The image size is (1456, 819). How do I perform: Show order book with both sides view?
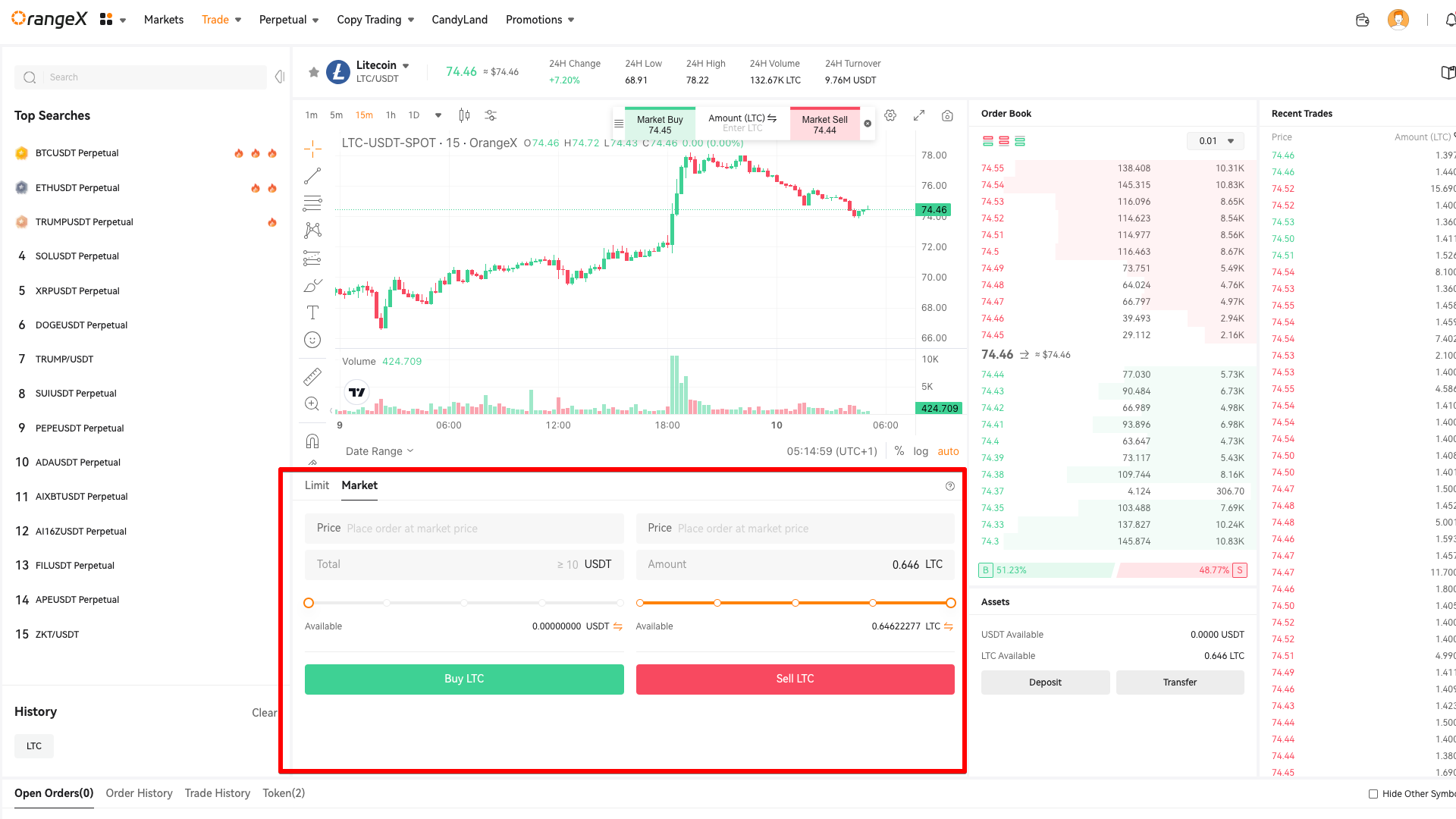987,141
